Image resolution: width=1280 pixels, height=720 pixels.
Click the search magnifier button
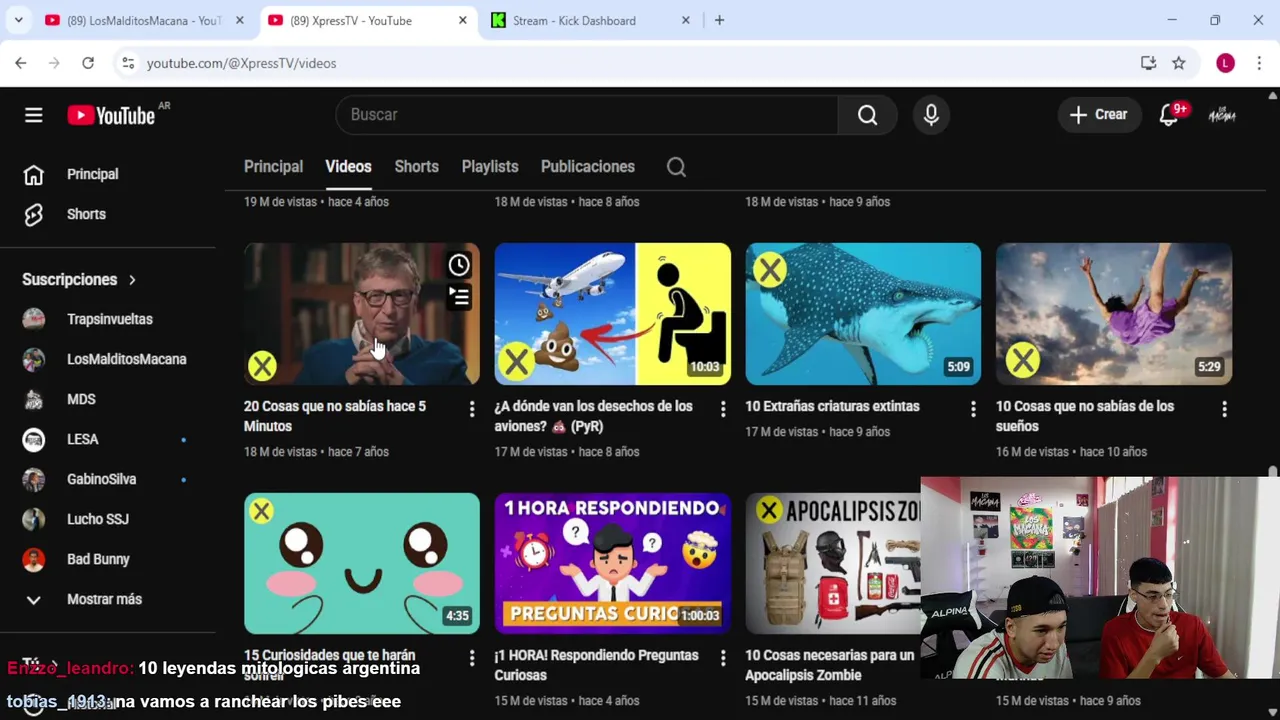tap(867, 115)
